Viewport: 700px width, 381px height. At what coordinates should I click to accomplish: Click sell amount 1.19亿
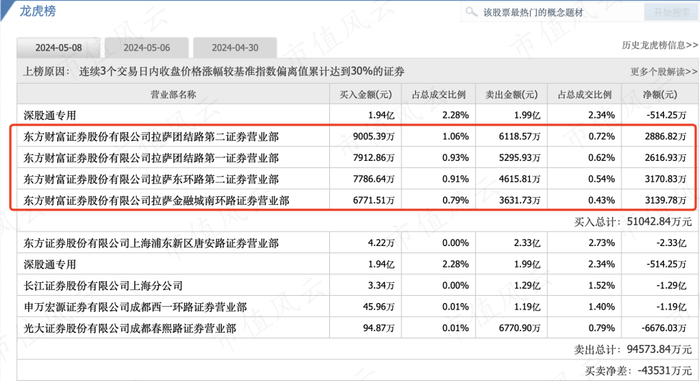527,307
